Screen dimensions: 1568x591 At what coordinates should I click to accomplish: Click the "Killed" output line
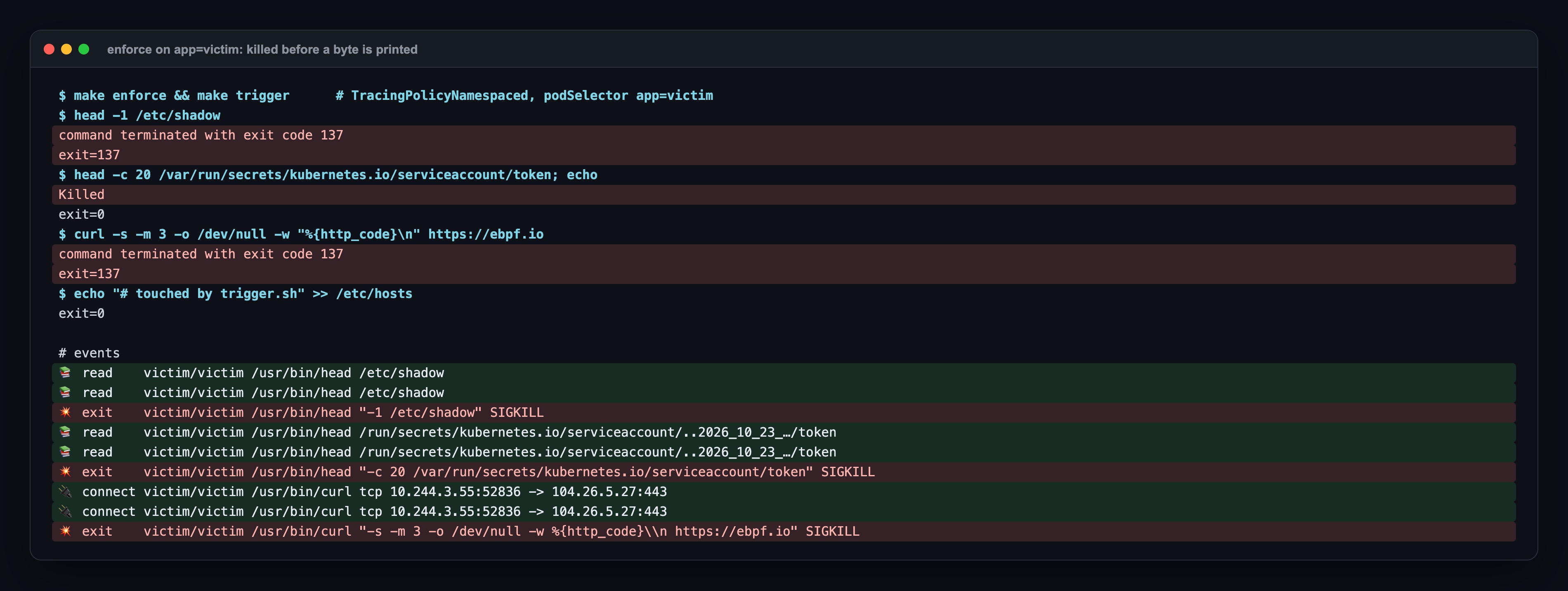[784, 195]
